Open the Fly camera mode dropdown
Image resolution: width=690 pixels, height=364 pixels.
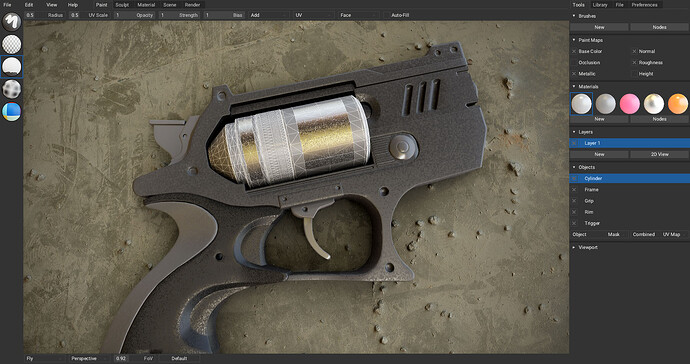(45, 359)
